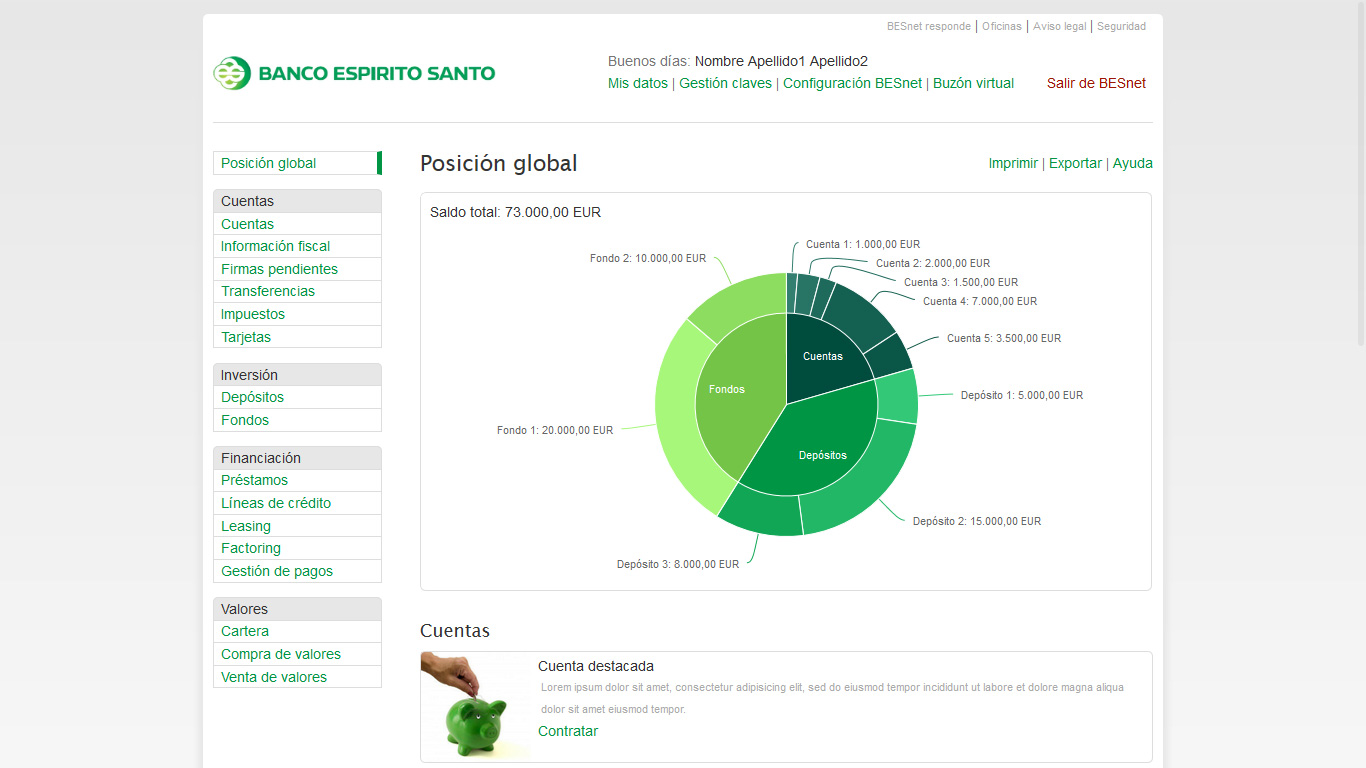Open Gestión de pagos
The width and height of the screenshot is (1366, 768).
[x=297, y=571]
